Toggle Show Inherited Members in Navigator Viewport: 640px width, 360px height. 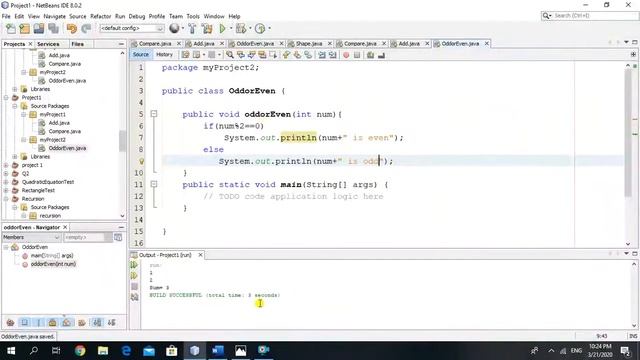click(x=11, y=322)
